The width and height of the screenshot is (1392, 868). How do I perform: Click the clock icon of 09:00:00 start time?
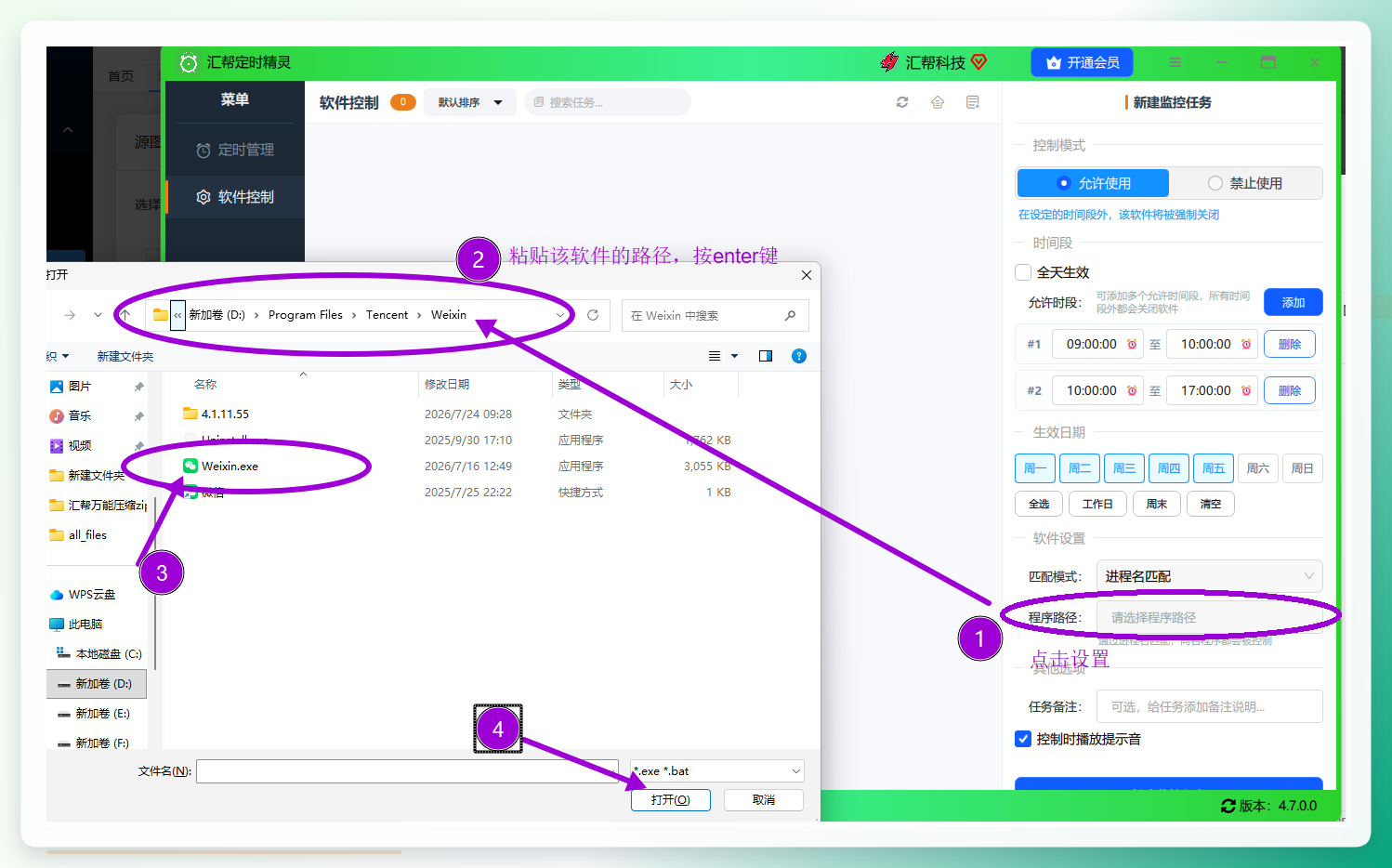pyautogui.click(x=1132, y=344)
